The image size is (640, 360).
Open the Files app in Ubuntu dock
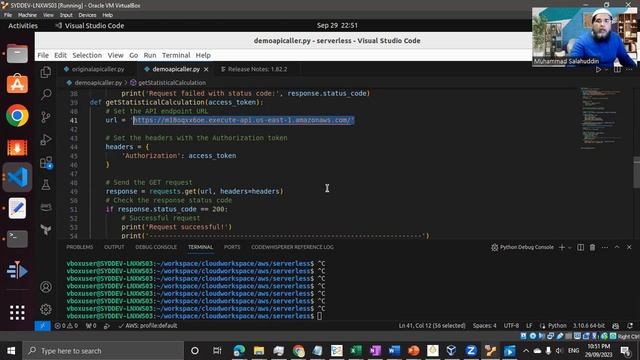click(17, 53)
